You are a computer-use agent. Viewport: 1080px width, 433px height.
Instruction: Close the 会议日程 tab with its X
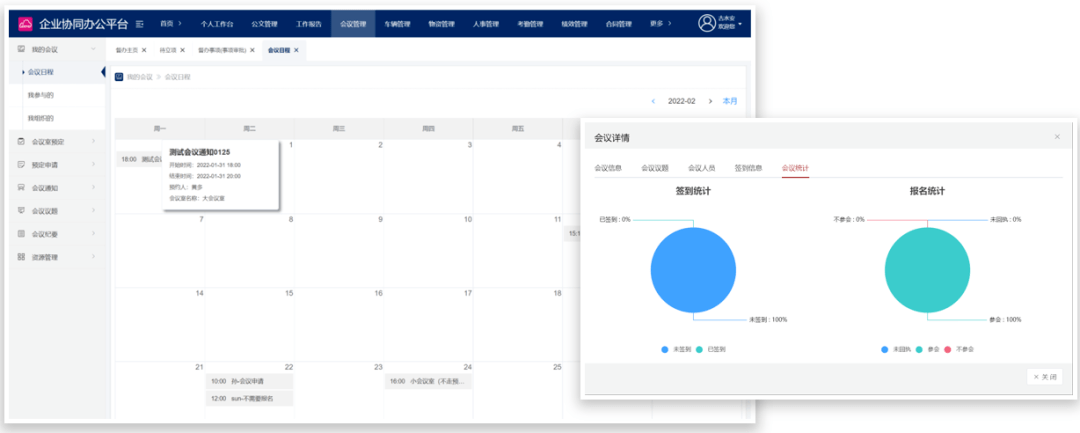tap(296, 49)
